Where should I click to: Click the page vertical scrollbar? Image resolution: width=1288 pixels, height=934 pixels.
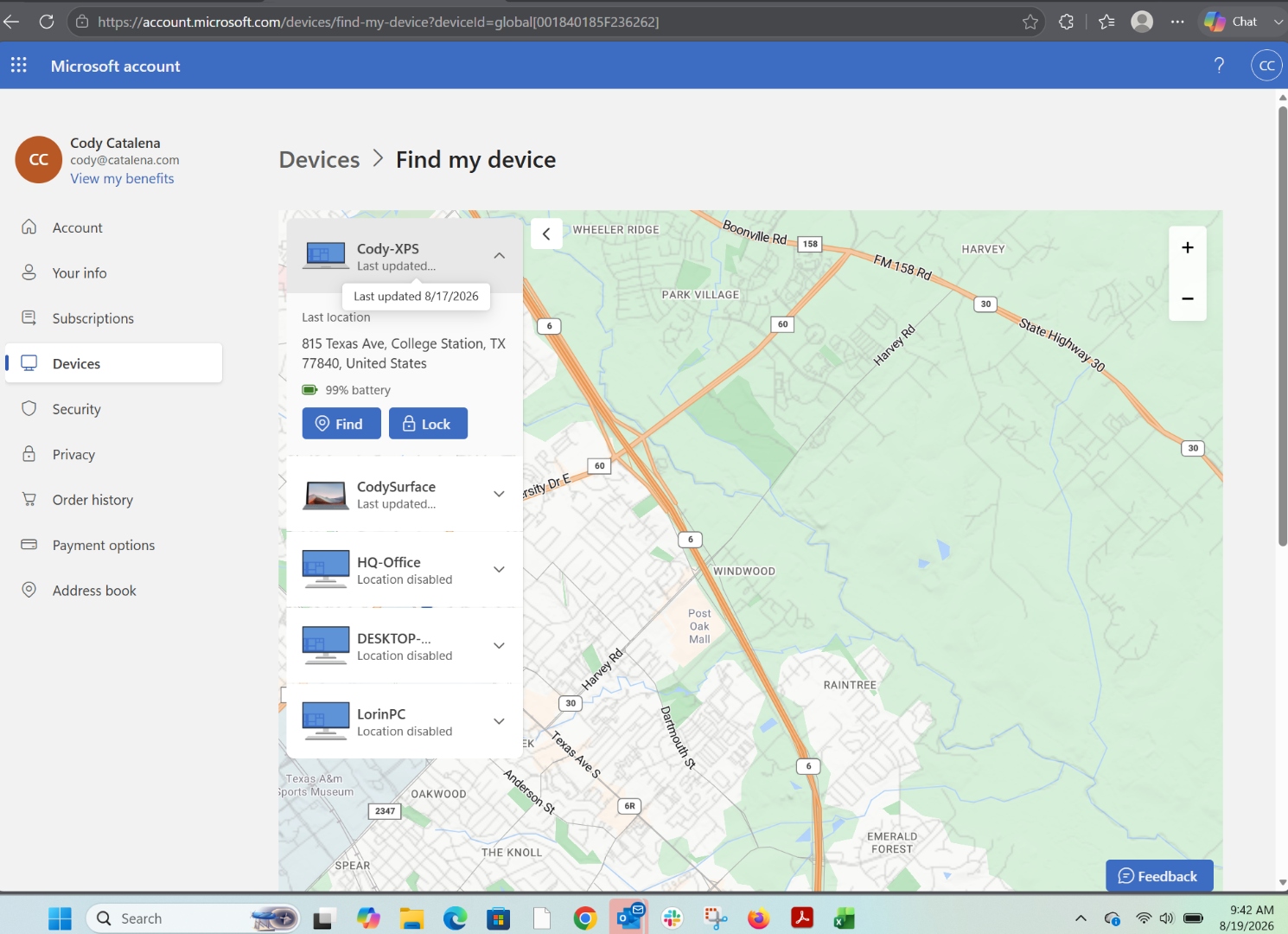[1283, 325]
